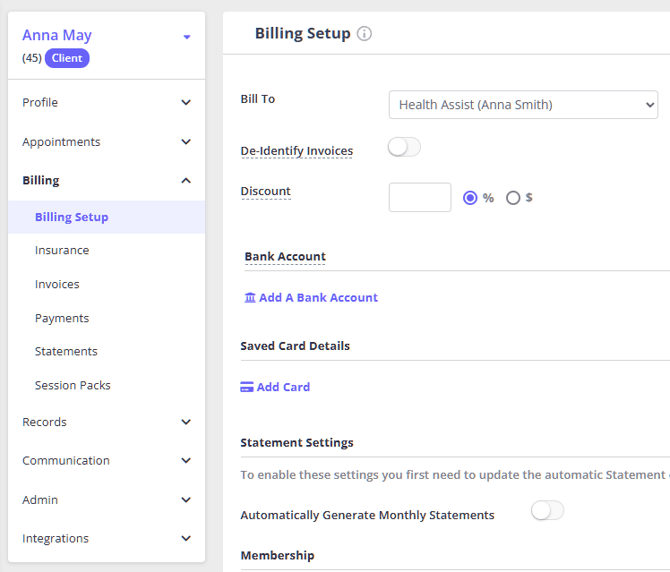Open the Bill To dropdown
The image size is (670, 572).
coord(523,105)
